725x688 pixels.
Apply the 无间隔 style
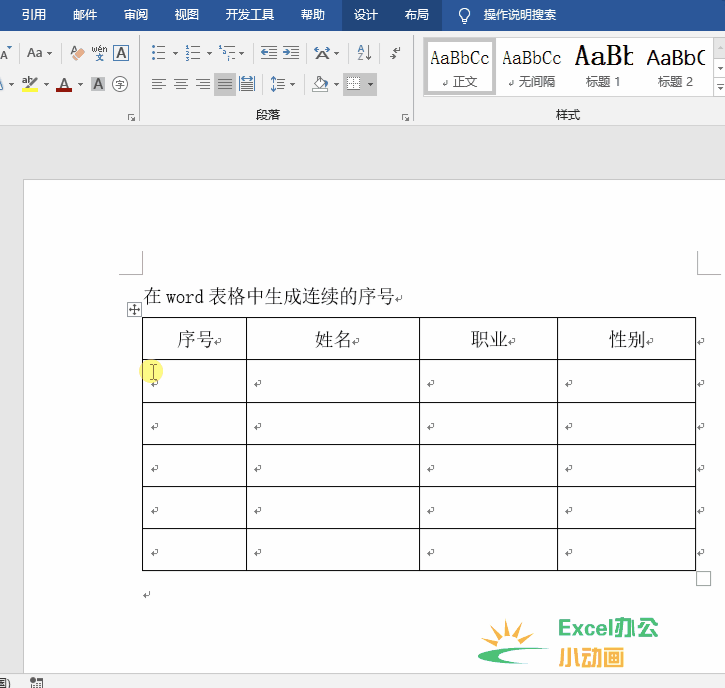[532, 67]
